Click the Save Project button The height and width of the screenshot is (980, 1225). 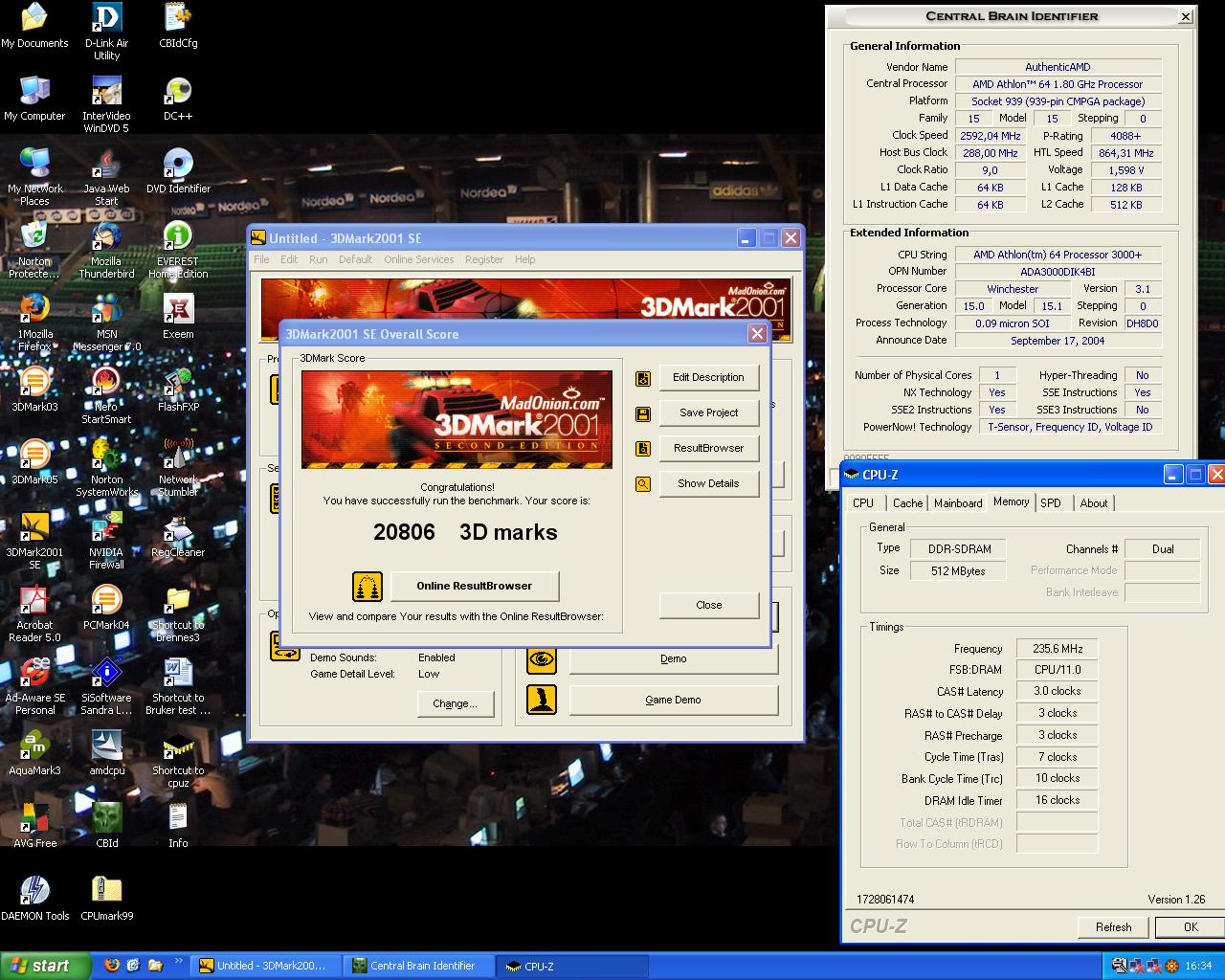point(708,412)
